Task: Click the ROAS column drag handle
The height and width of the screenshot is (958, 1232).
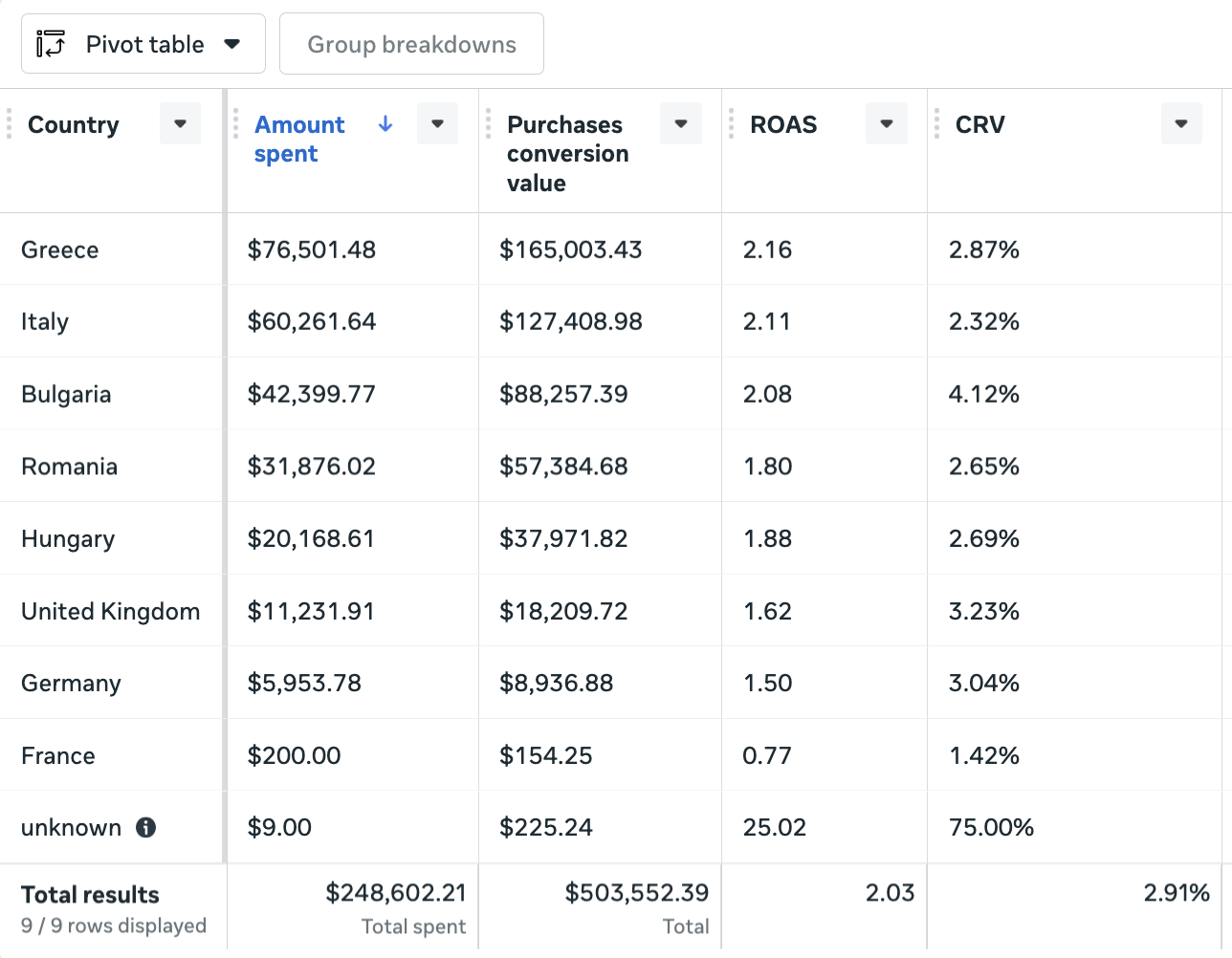Action: (x=732, y=123)
